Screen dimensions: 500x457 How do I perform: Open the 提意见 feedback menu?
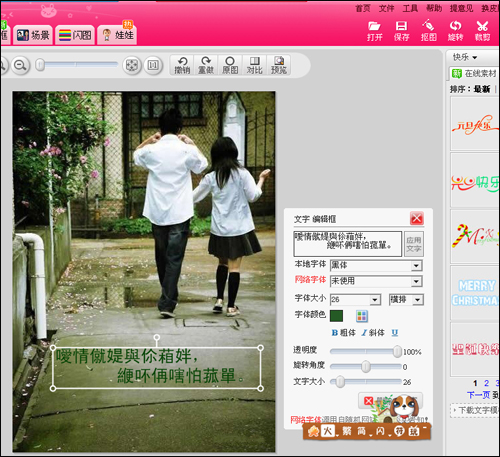(x=461, y=8)
